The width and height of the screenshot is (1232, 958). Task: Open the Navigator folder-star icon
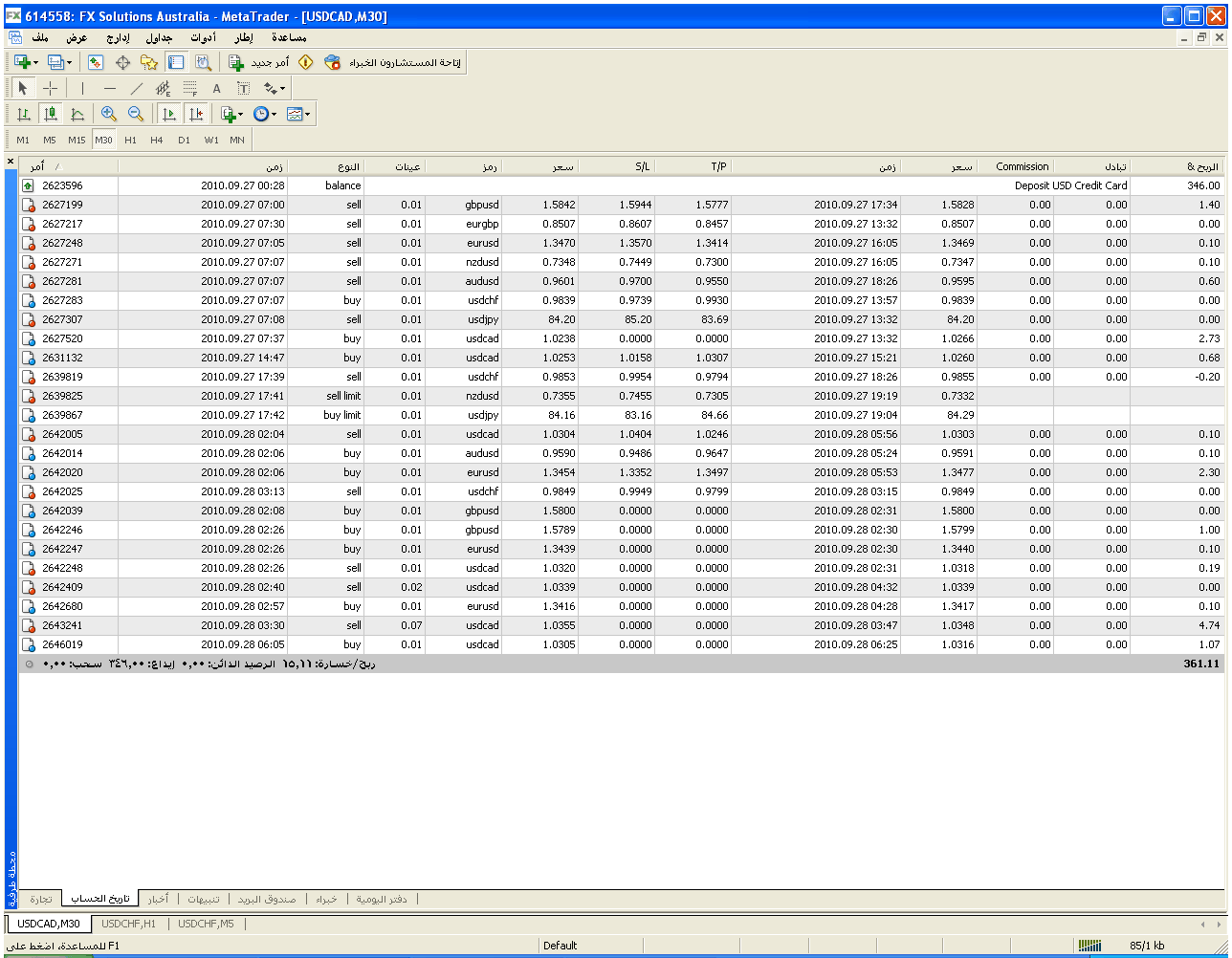(x=149, y=62)
